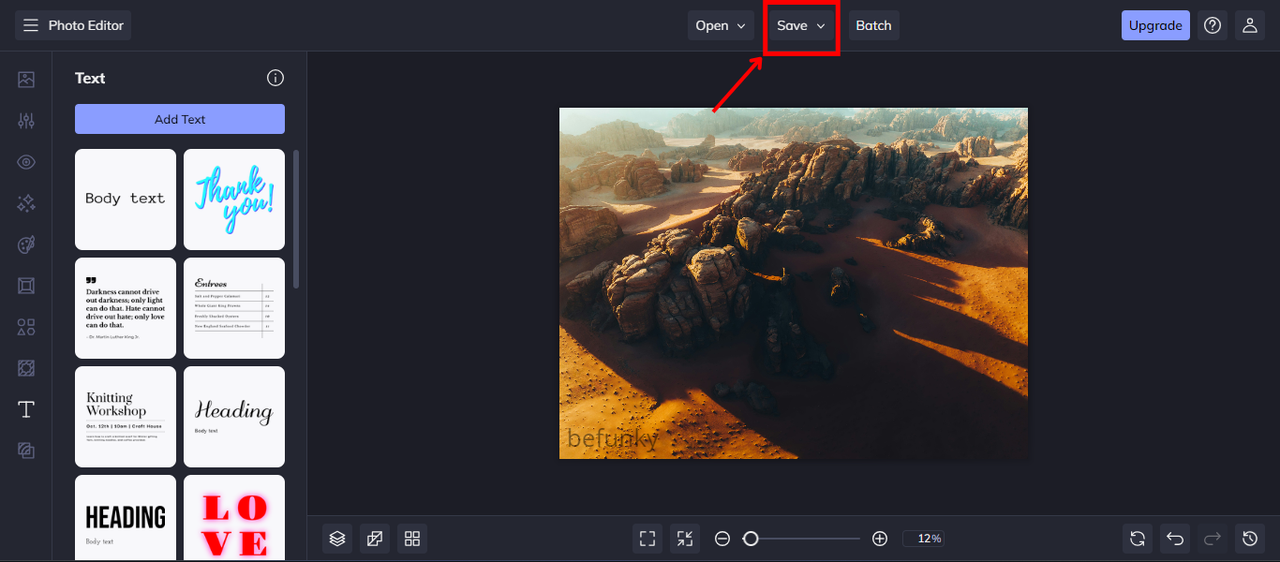This screenshot has width=1280, height=562.
Task: Open the Graphics shapes tool
Action: tap(26, 327)
